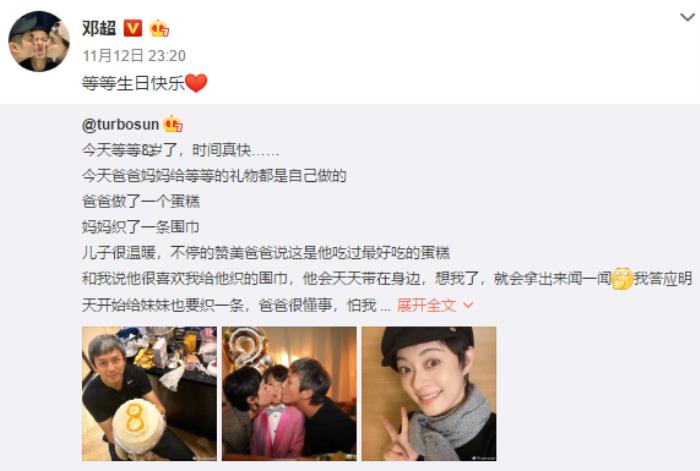Viewport: 700px width, 471px height.
Task: Click the post text 等等生日快乐
Action: tap(133, 83)
